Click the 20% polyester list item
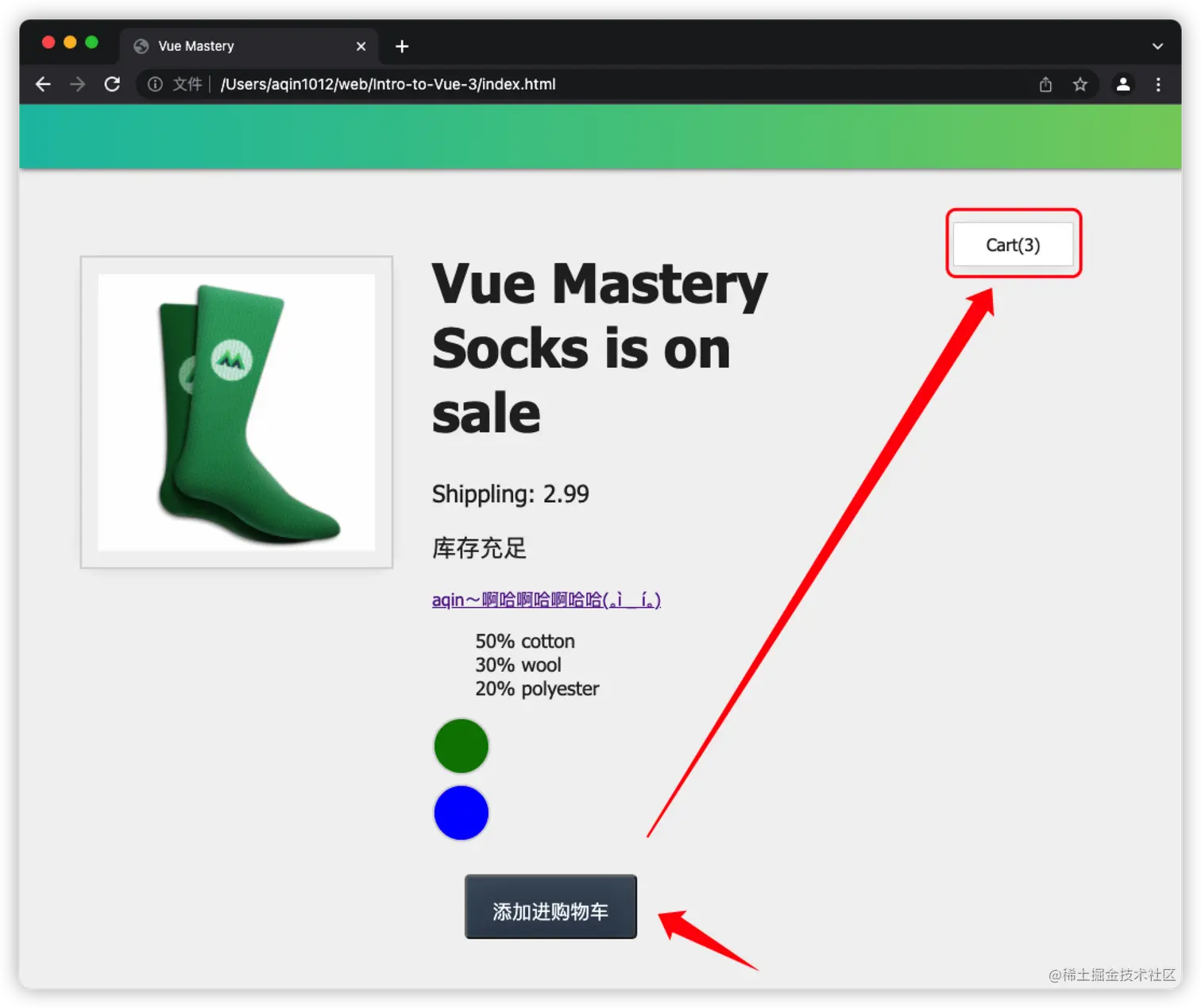This screenshot has width=1201, height=1008. tap(537, 689)
